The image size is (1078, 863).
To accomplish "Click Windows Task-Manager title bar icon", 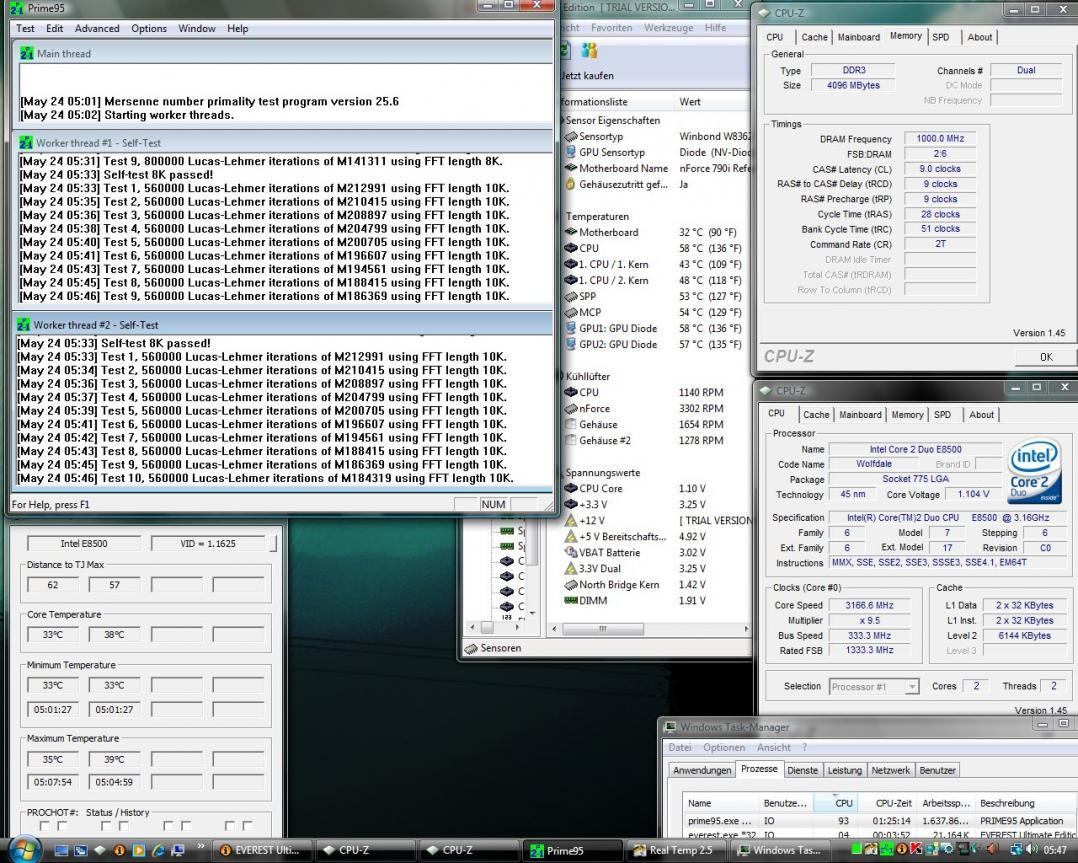I will click(670, 727).
